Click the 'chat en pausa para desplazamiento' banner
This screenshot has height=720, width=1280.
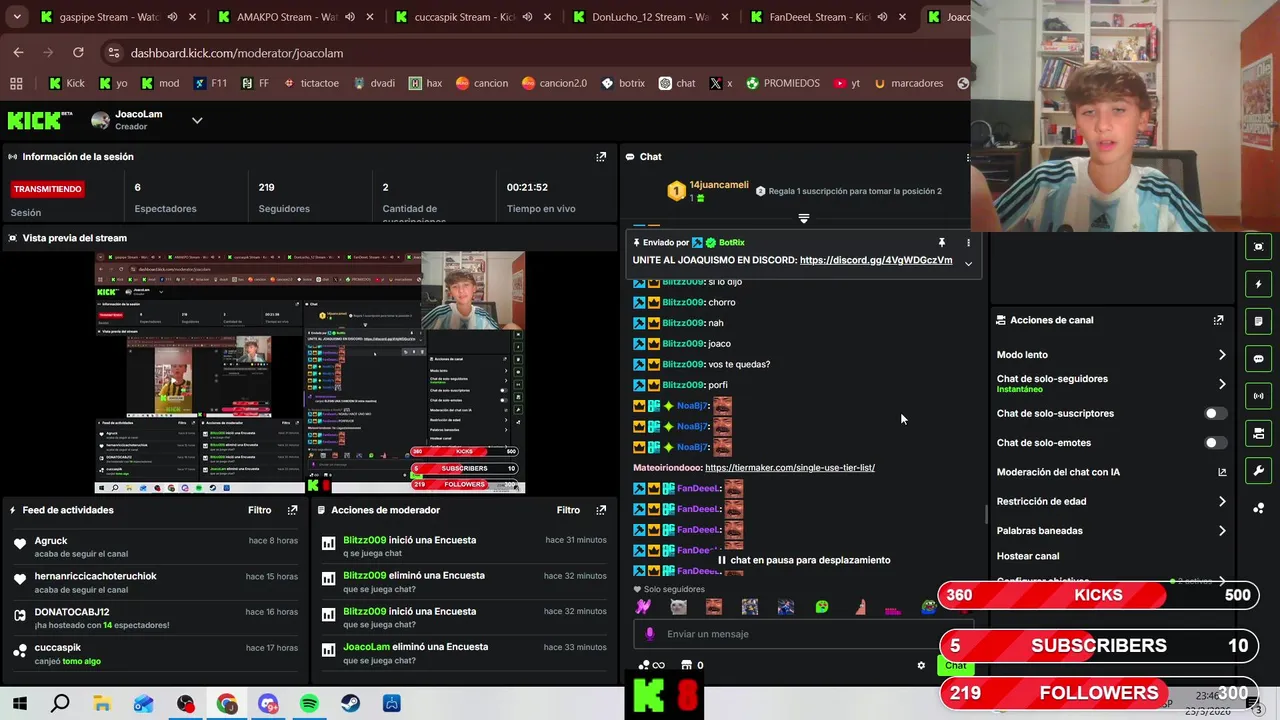804,560
